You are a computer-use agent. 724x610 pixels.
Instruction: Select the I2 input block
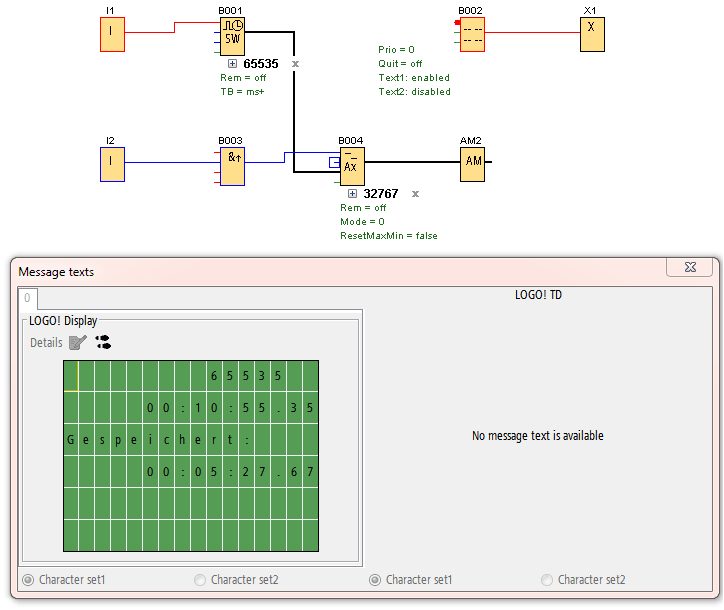coord(112,165)
